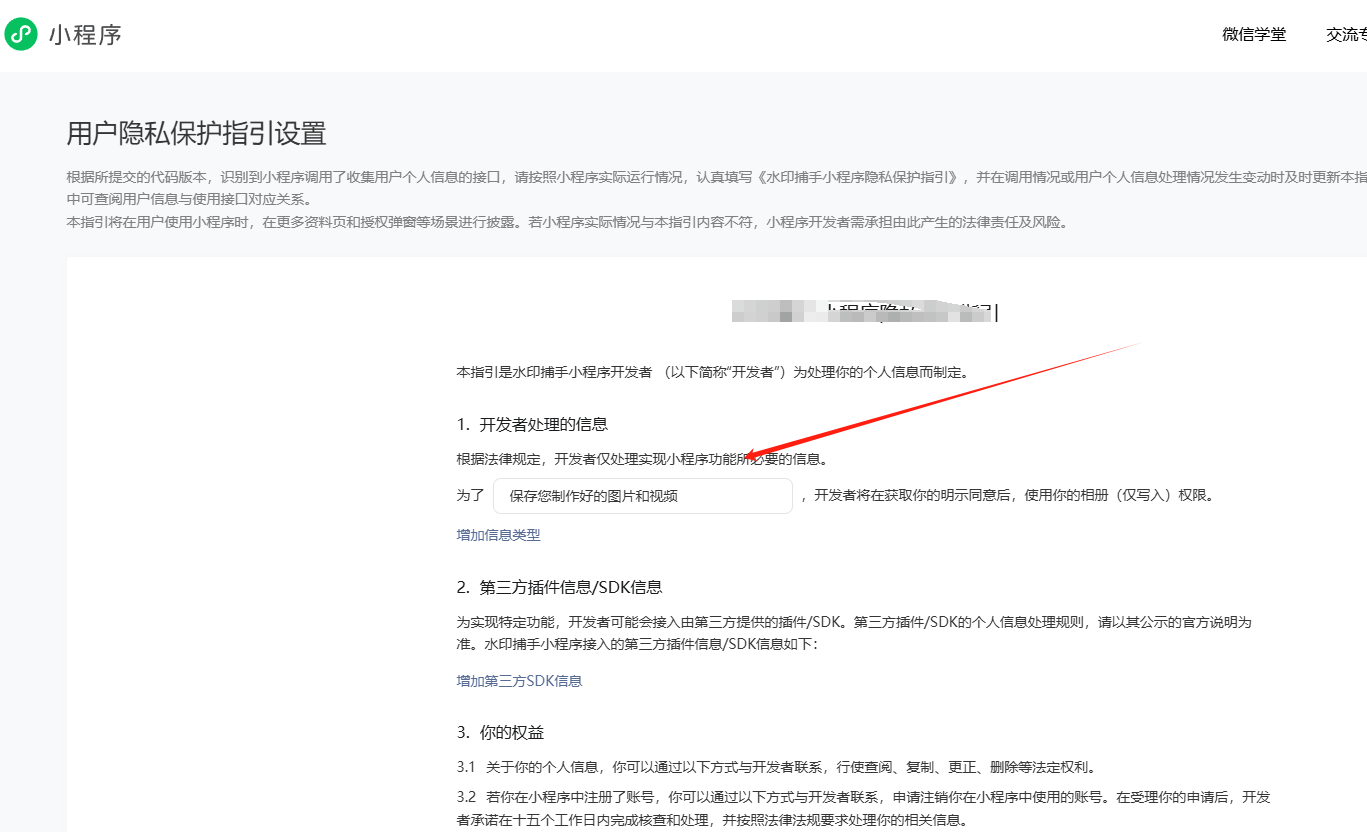
Task: Click the heading 2. 第三方插件信息/SDK信息
Action: tap(559, 587)
